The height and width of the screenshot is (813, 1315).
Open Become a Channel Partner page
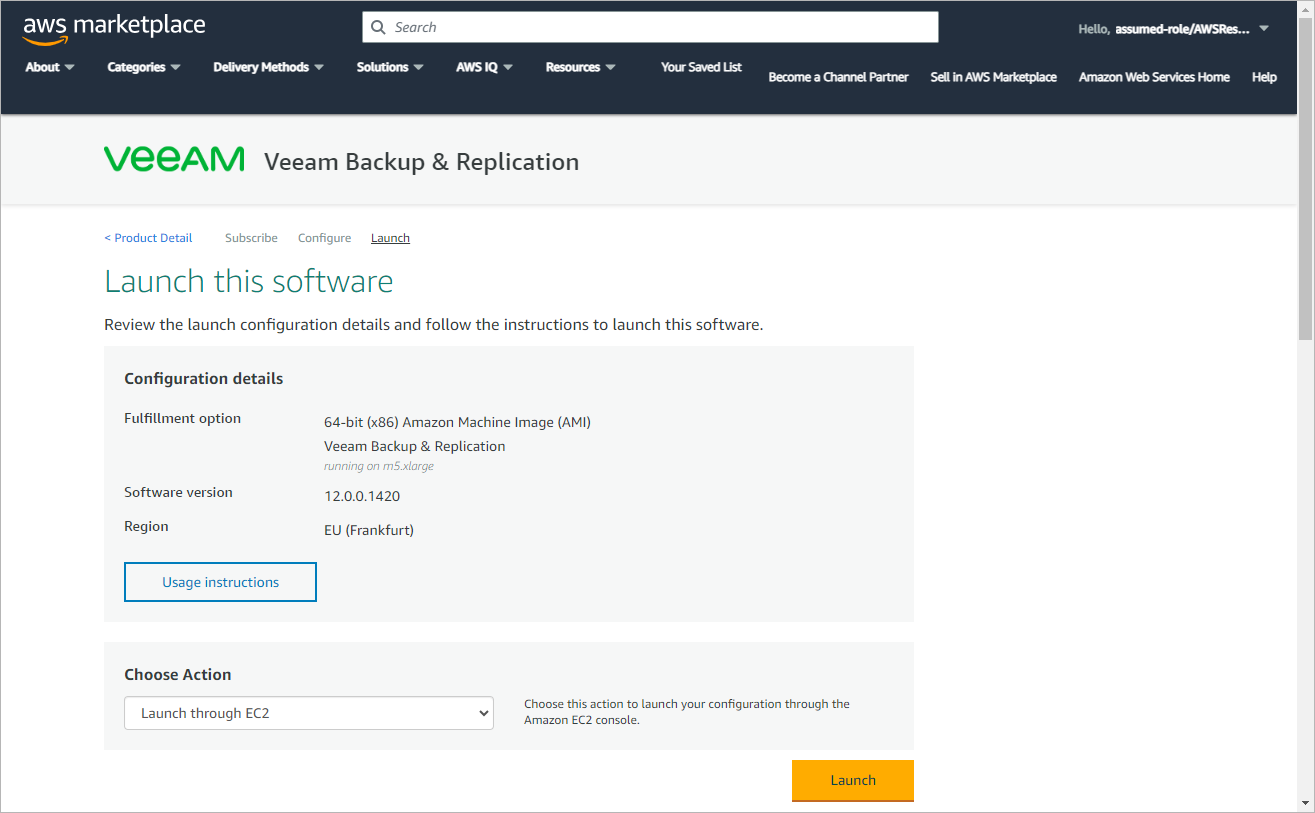838,77
